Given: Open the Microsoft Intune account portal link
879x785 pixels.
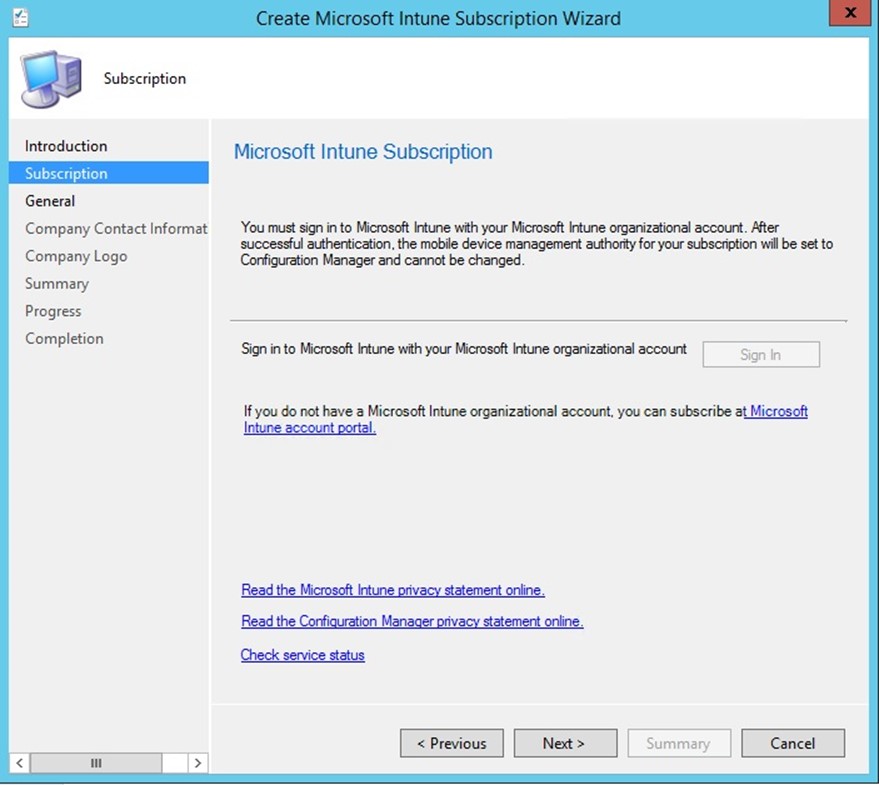Looking at the screenshot, I should [x=526, y=419].
